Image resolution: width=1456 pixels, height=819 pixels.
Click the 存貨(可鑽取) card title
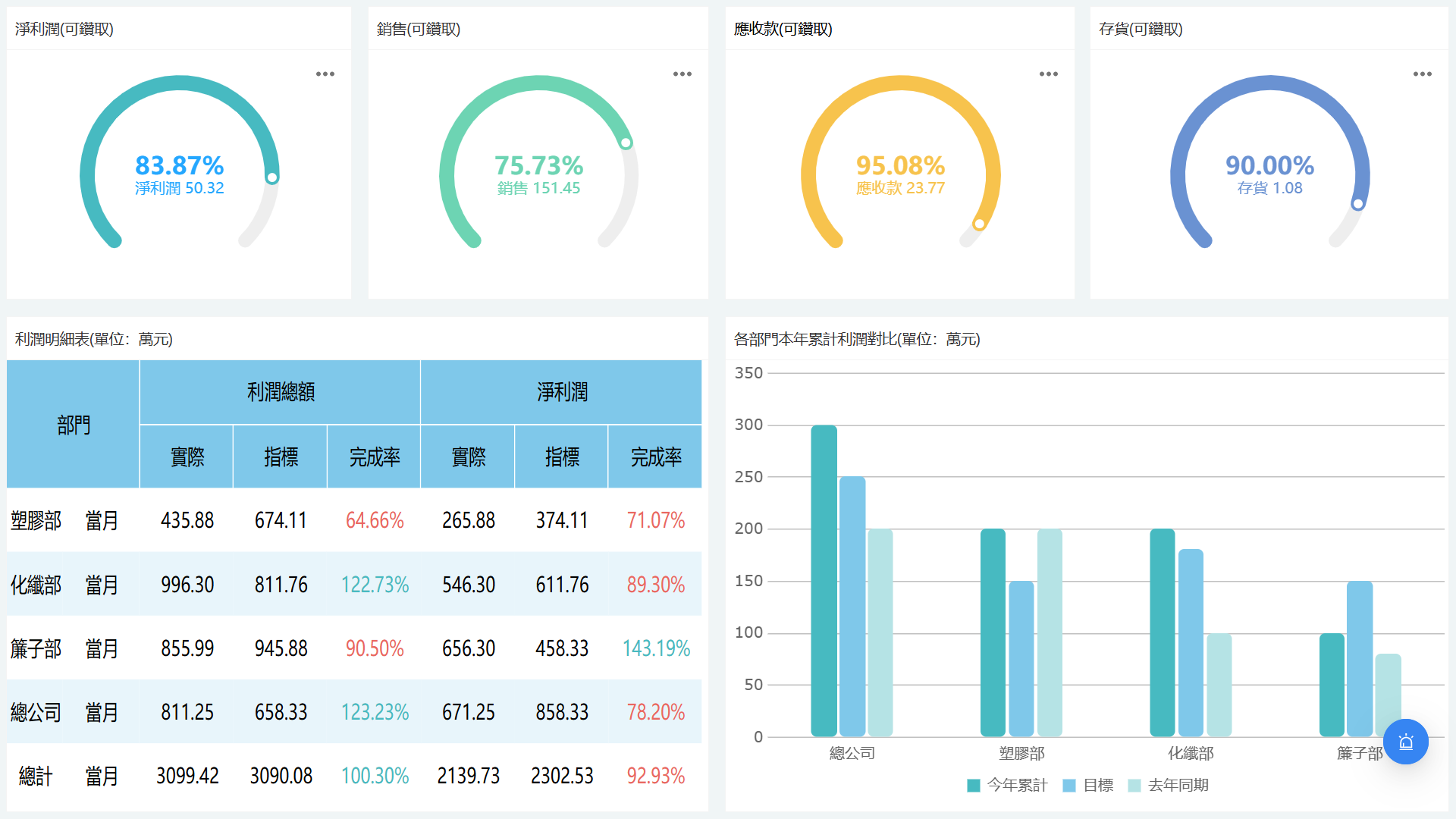[x=1141, y=29]
